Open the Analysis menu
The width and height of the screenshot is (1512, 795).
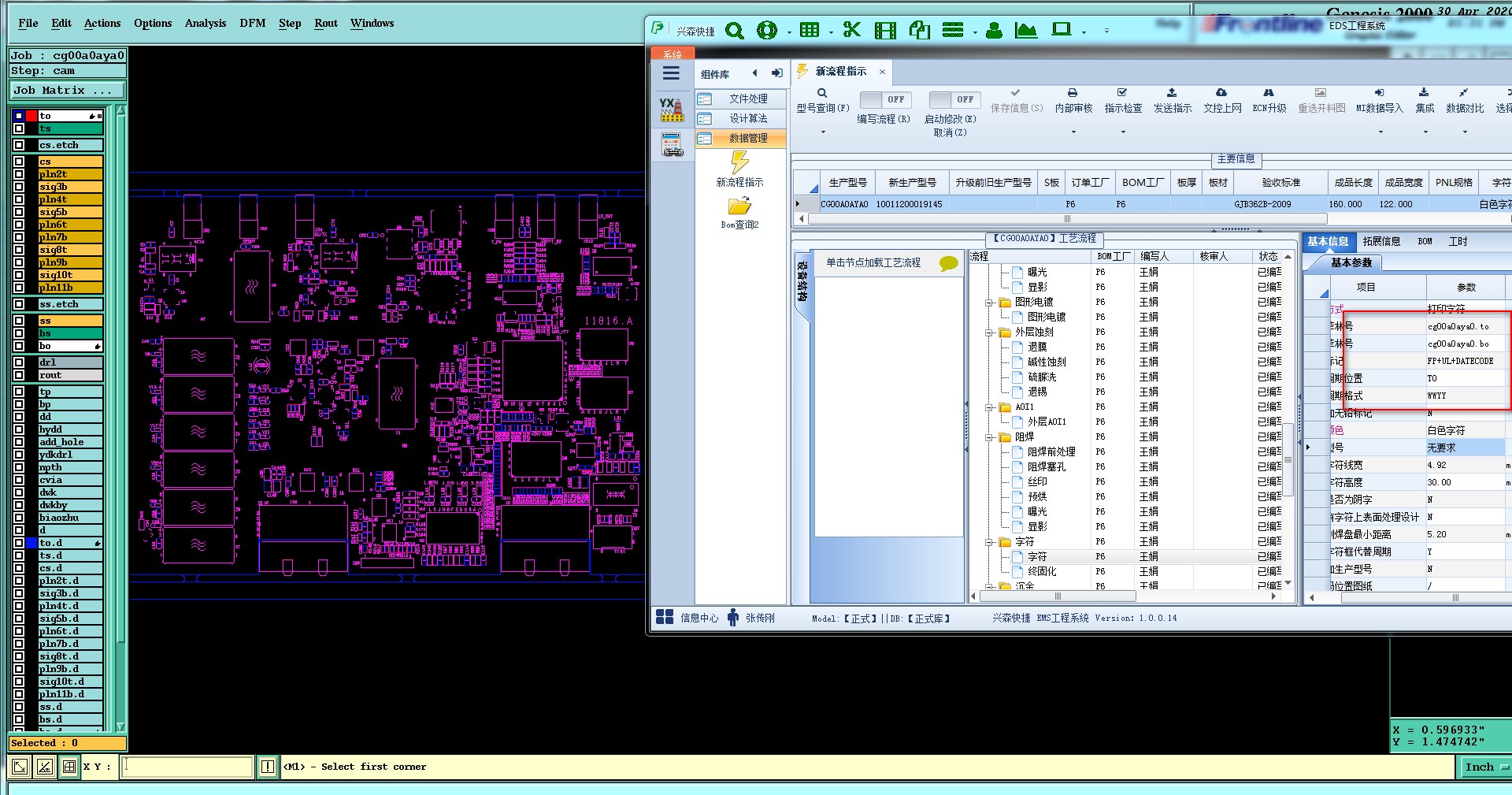(206, 23)
